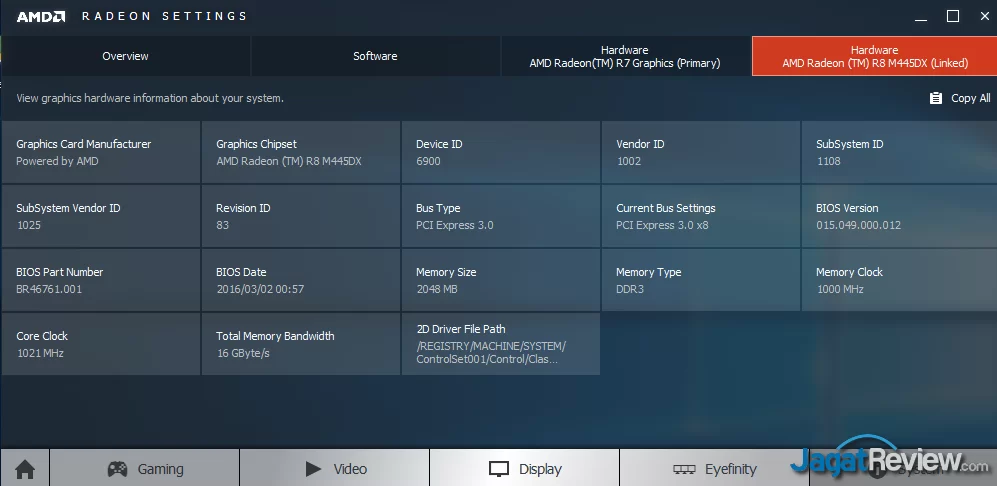This screenshot has width=997, height=486.
Task: Go to the Home screen icon
Action: coord(24,468)
